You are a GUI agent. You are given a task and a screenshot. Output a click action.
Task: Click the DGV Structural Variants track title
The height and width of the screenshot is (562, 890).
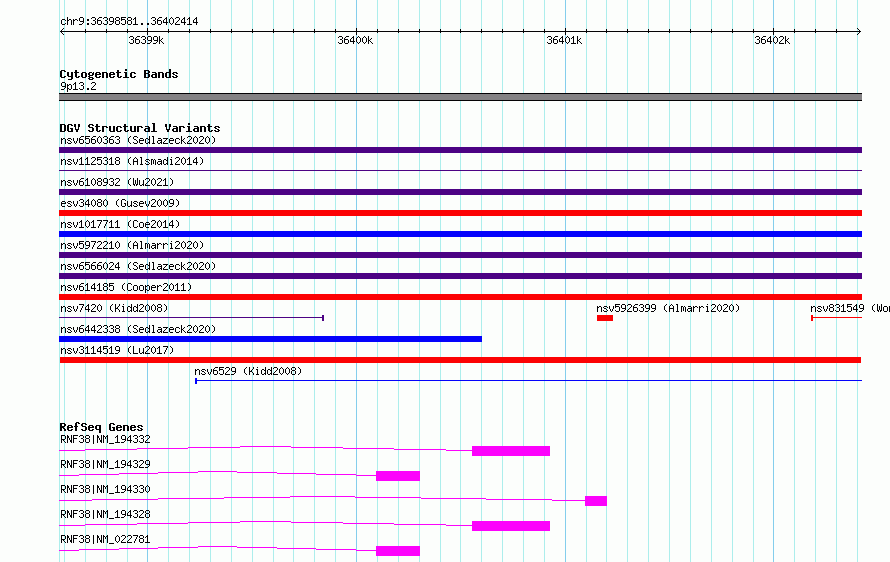(140, 128)
